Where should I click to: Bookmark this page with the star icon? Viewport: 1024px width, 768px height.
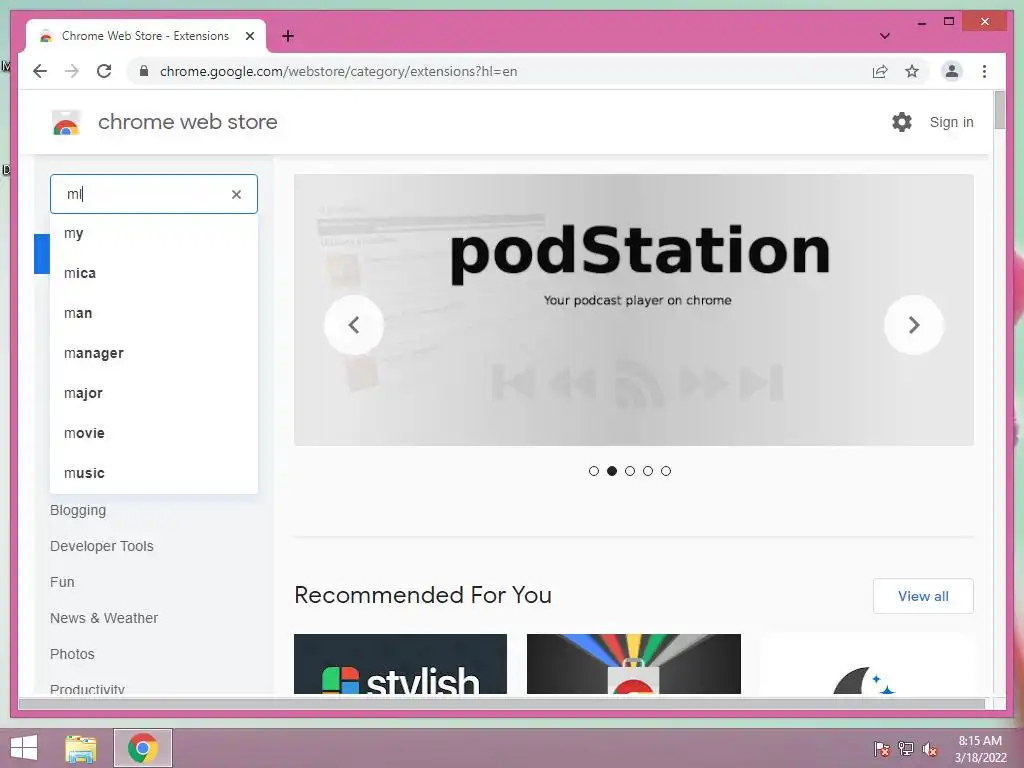(912, 71)
